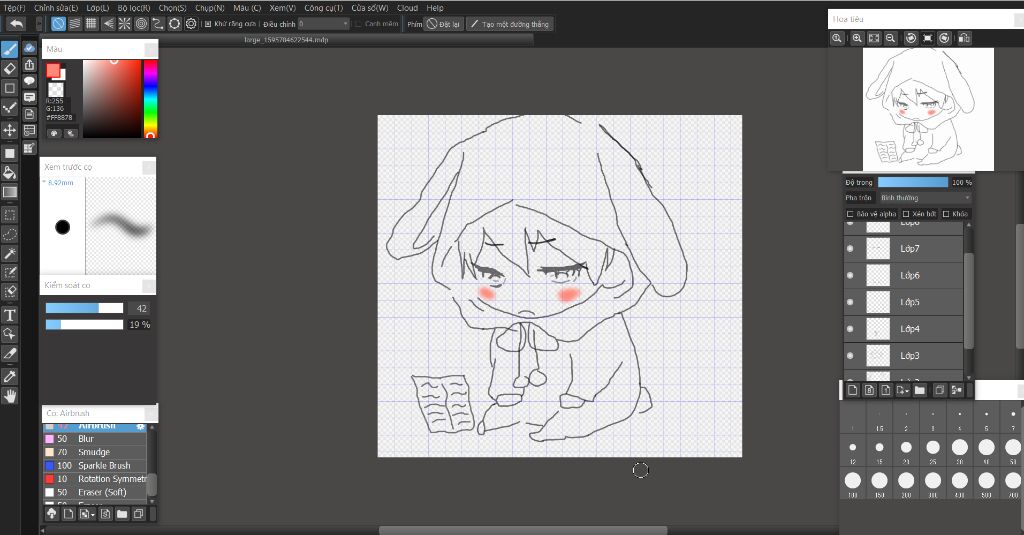Select the Smudge brush
This screenshot has width=1024, height=535.
[x=95, y=452]
